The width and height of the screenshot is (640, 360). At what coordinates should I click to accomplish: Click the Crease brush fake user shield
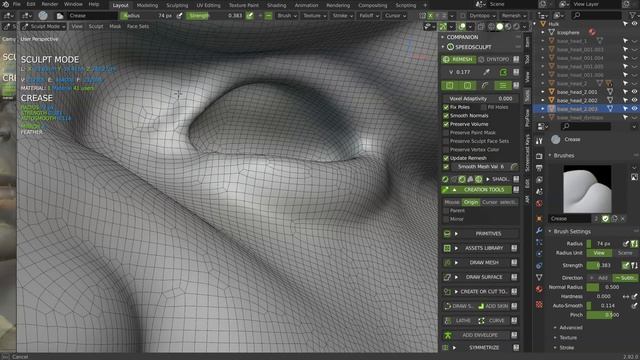pyautogui.click(x=605, y=219)
